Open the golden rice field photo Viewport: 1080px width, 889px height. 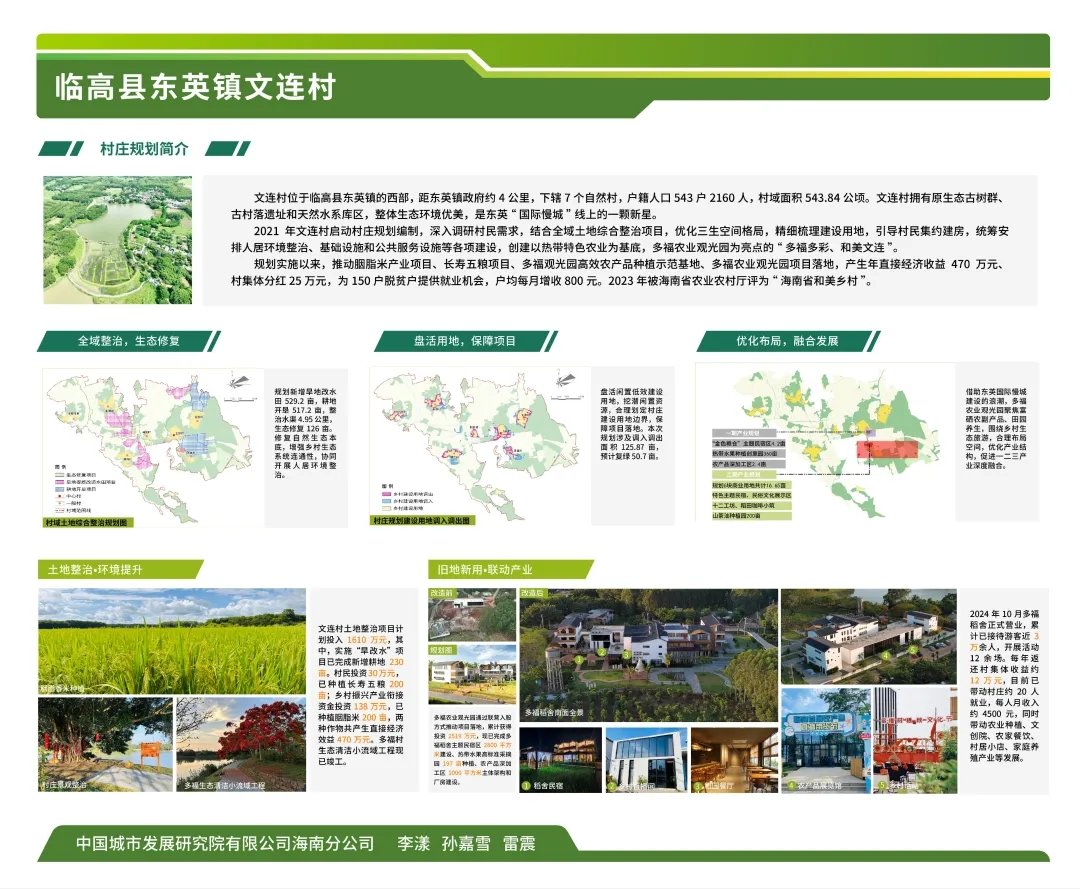coord(172,641)
